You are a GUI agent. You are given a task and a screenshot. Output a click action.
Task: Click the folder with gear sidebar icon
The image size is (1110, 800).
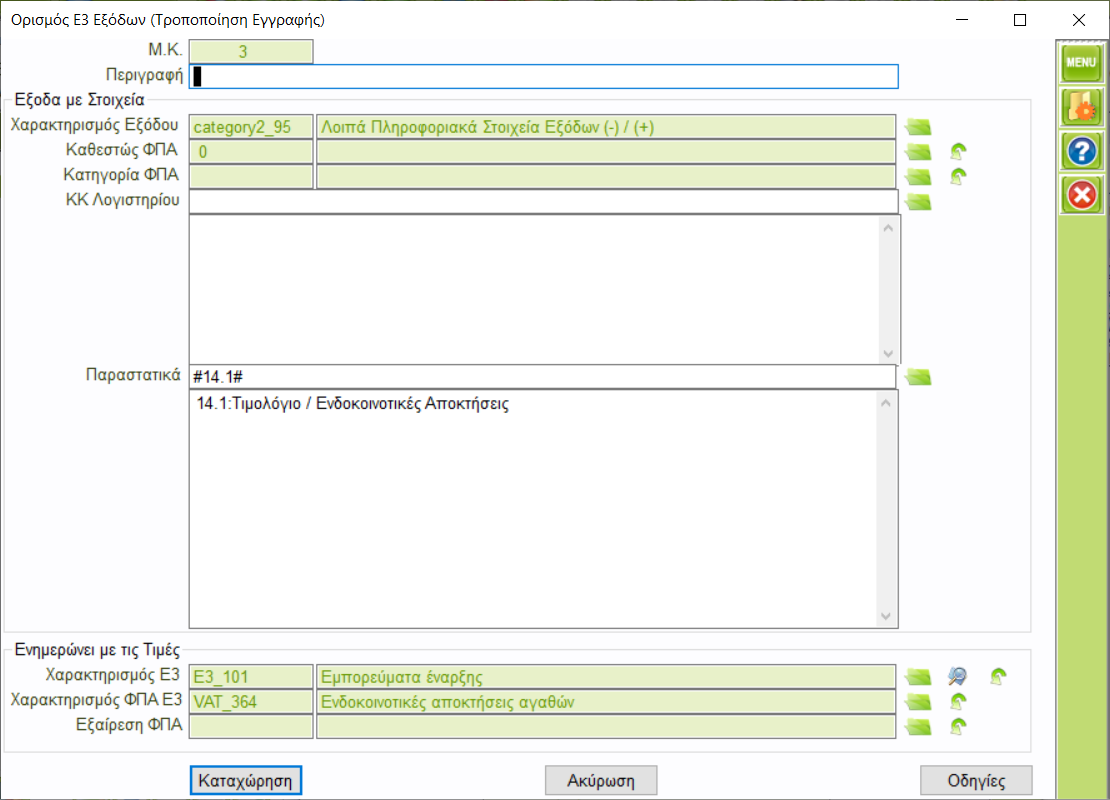1081,107
